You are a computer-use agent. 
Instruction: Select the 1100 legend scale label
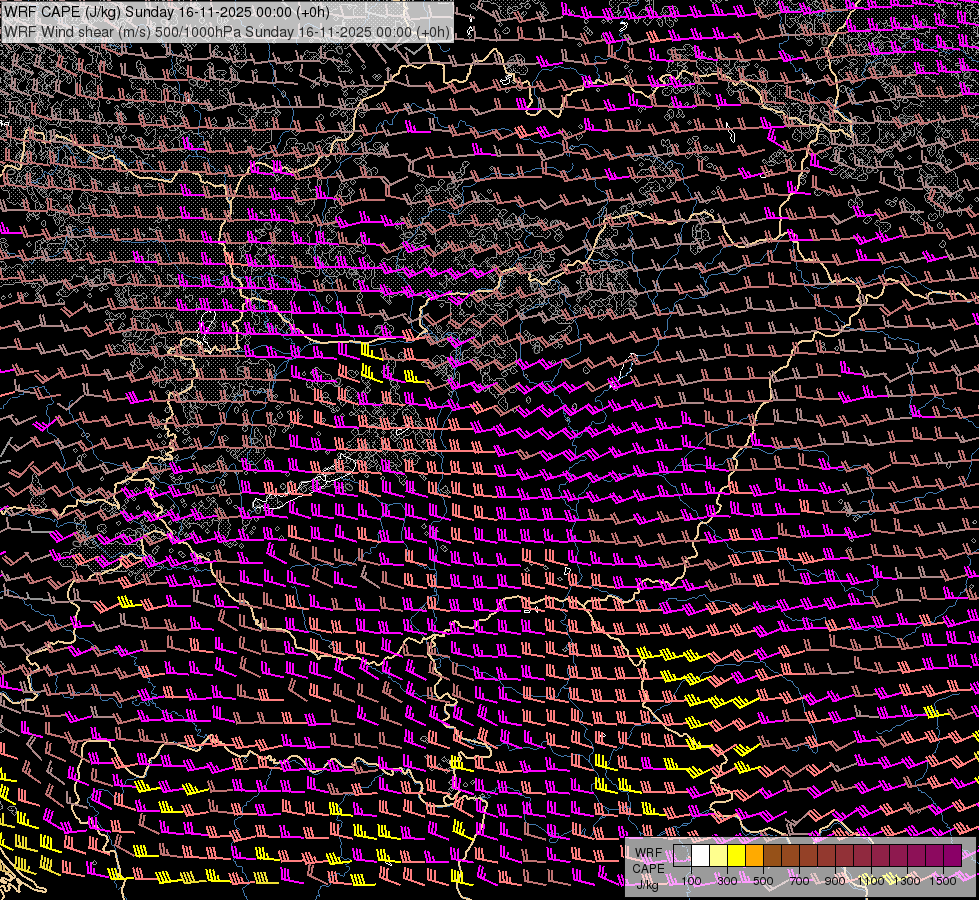point(871,881)
